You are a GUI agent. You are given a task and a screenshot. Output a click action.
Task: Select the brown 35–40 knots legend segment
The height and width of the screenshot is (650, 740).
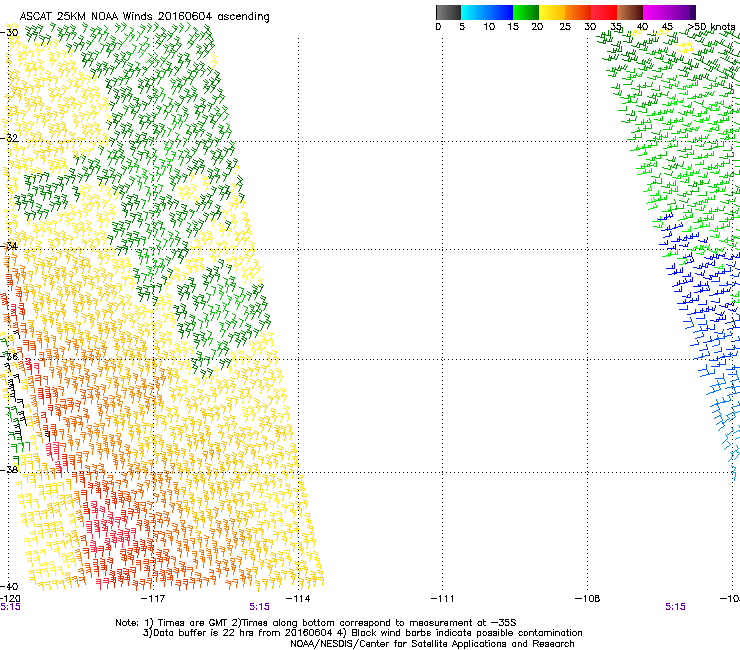(x=630, y=12)
